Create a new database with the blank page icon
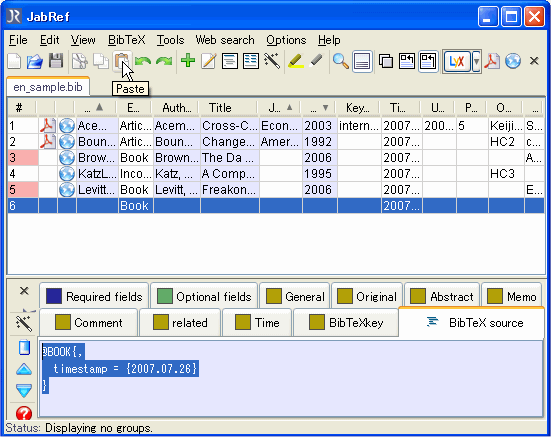Viewport: 551px width, 437px height. click(x=14, y=61)
